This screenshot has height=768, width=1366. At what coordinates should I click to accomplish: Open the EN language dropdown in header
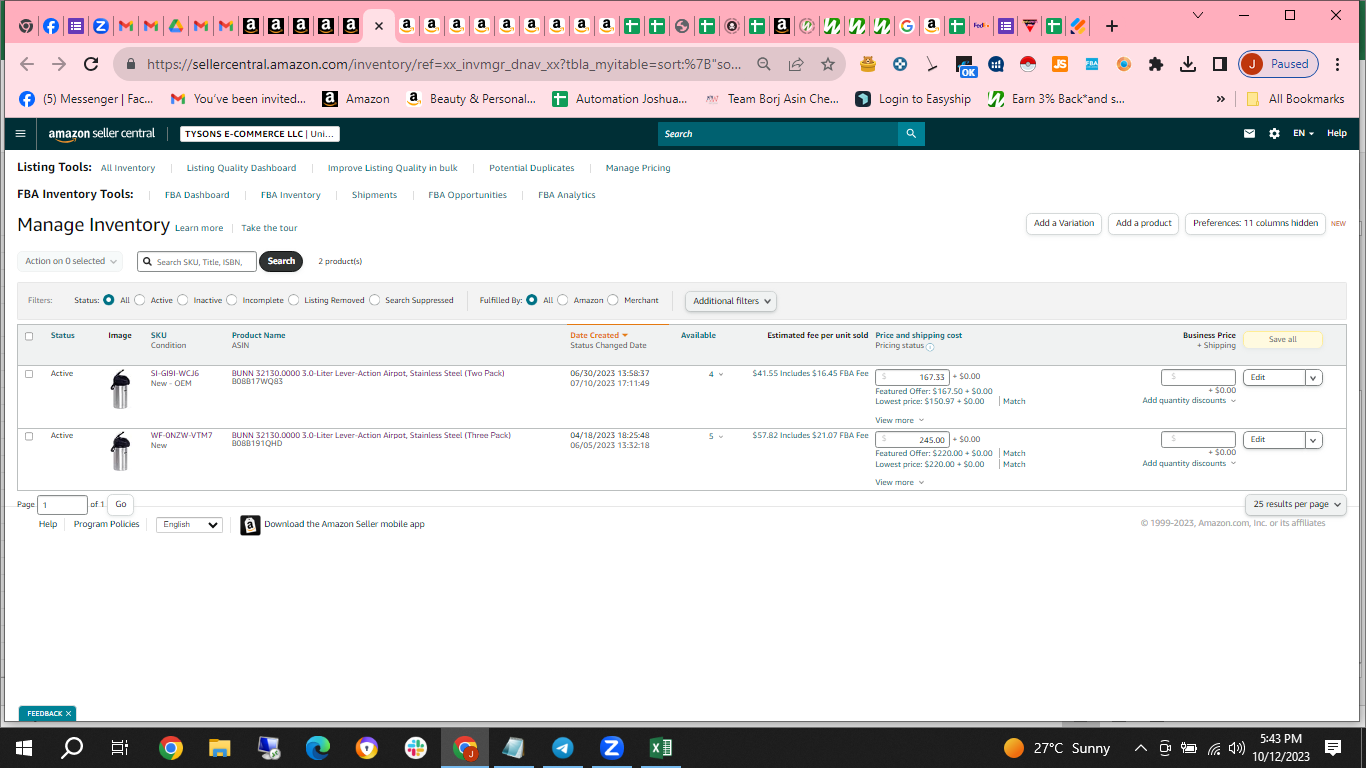pyautogui.click(x=1304, y=133)
